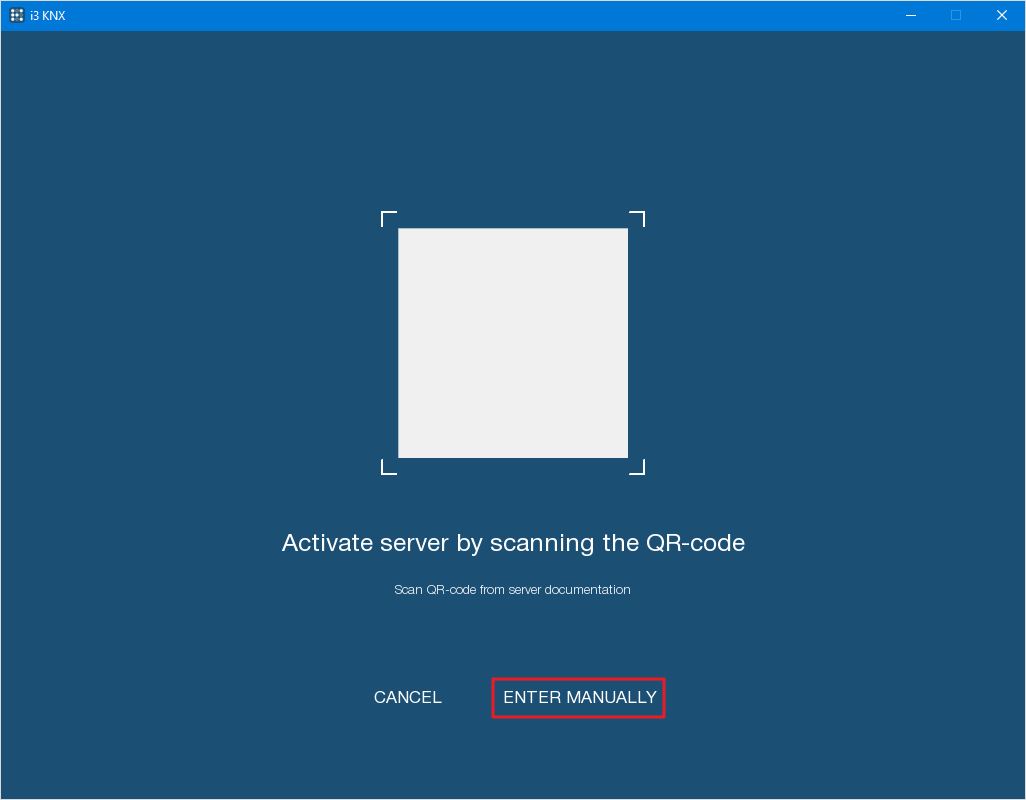Click inside the QR scanner viewfinder square
Image resolution: width=1026 pixels, height=800 pixels.
pos(512,343)
